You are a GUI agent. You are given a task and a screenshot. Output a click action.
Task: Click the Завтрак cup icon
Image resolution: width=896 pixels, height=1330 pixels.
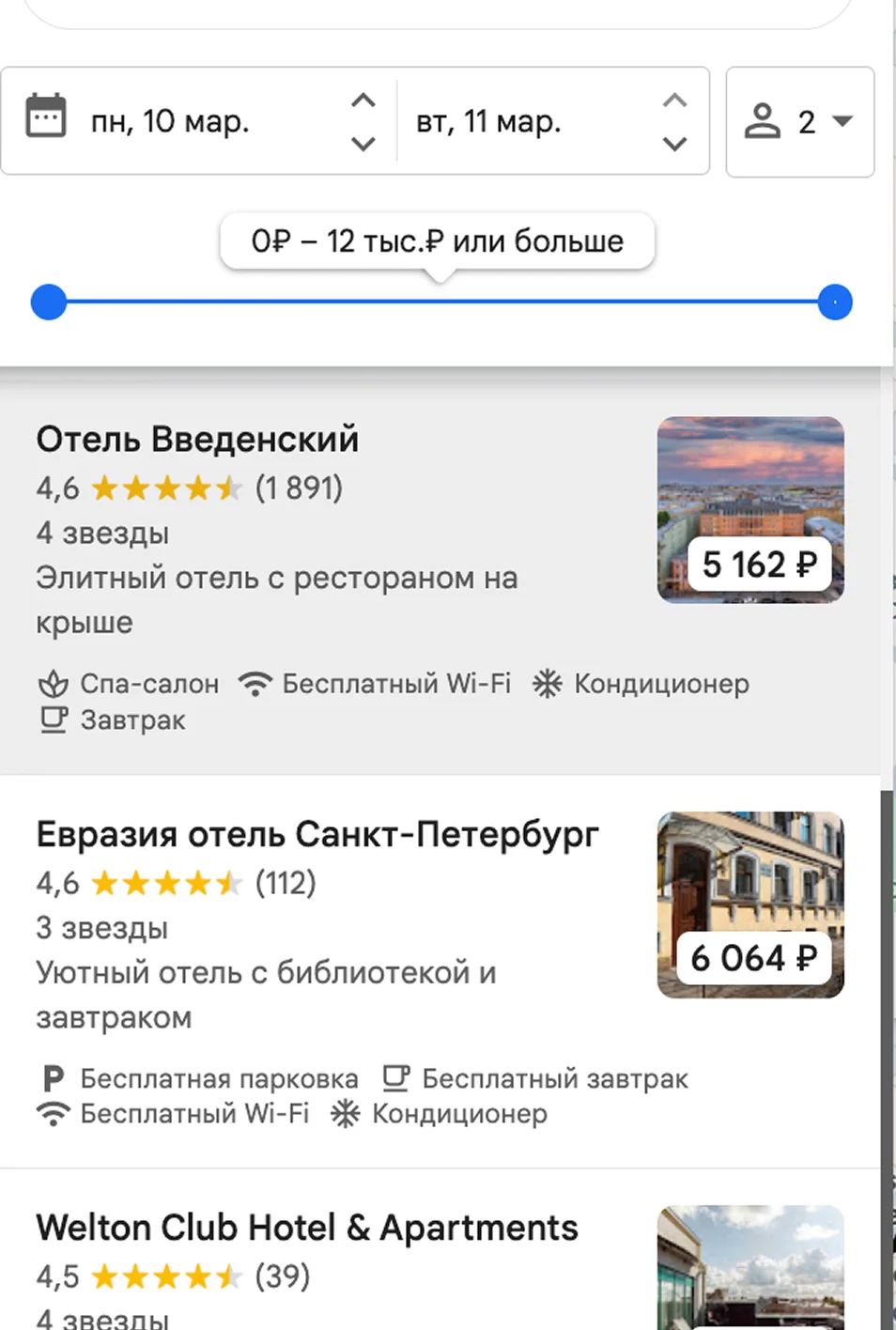(54, 720)
